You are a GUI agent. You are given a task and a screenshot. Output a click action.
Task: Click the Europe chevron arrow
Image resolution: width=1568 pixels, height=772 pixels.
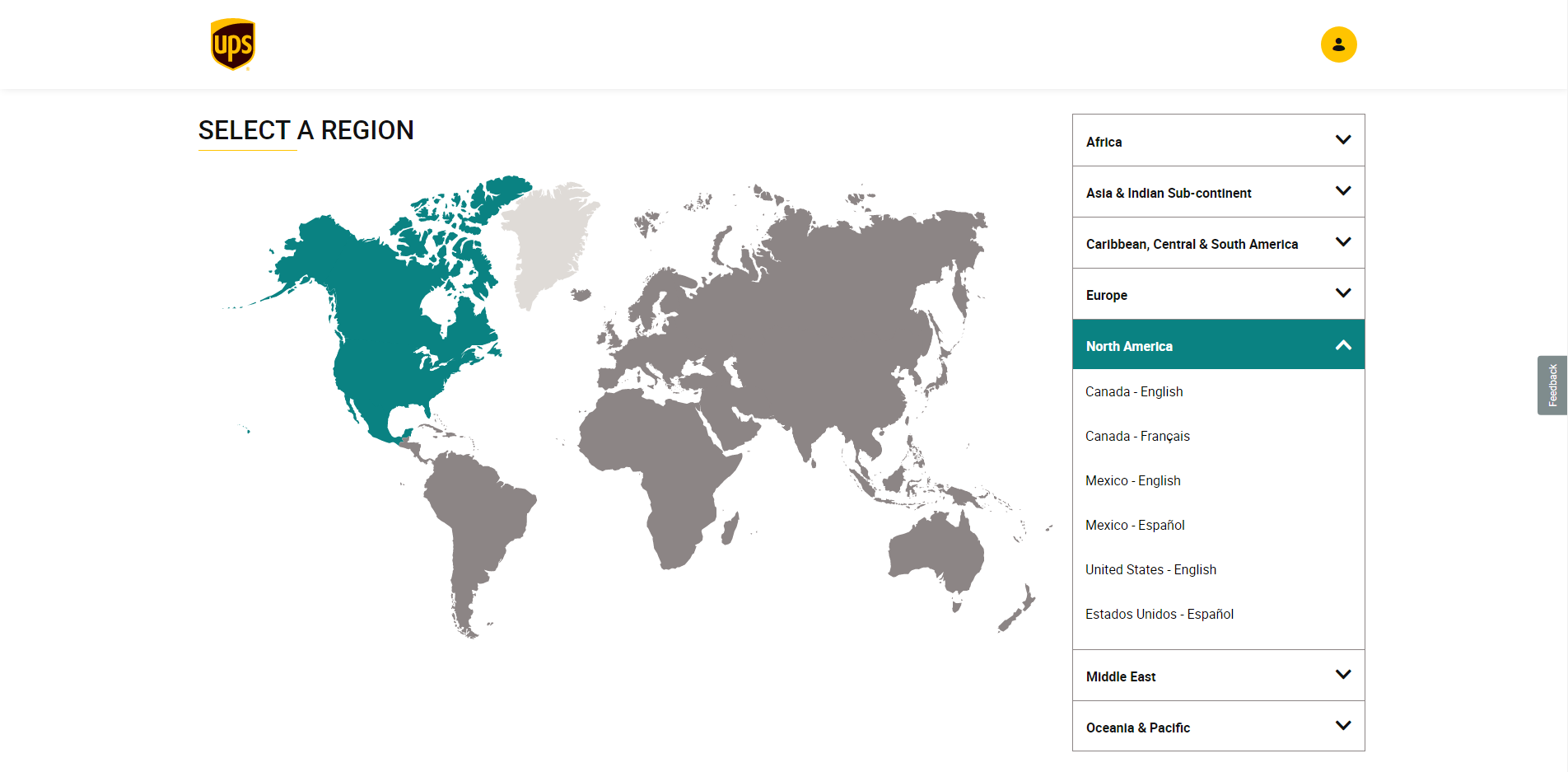point(1342,293)
